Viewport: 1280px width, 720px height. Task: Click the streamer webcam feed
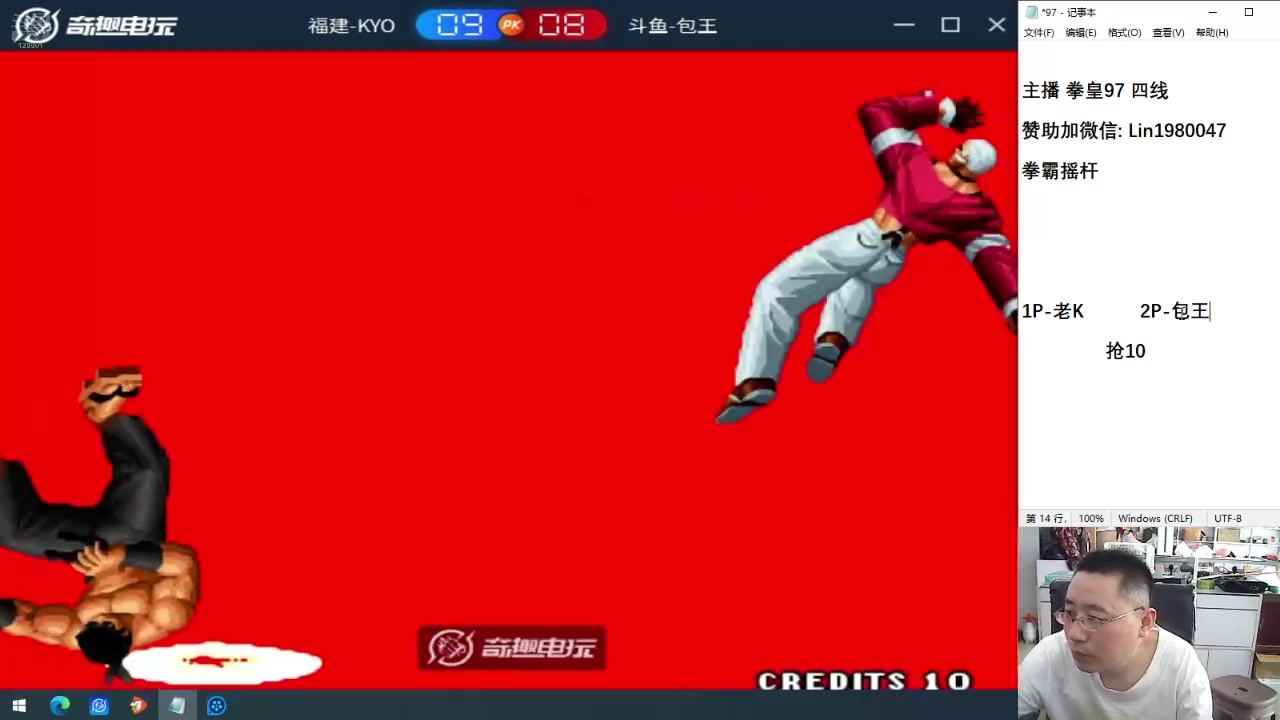1149,623
